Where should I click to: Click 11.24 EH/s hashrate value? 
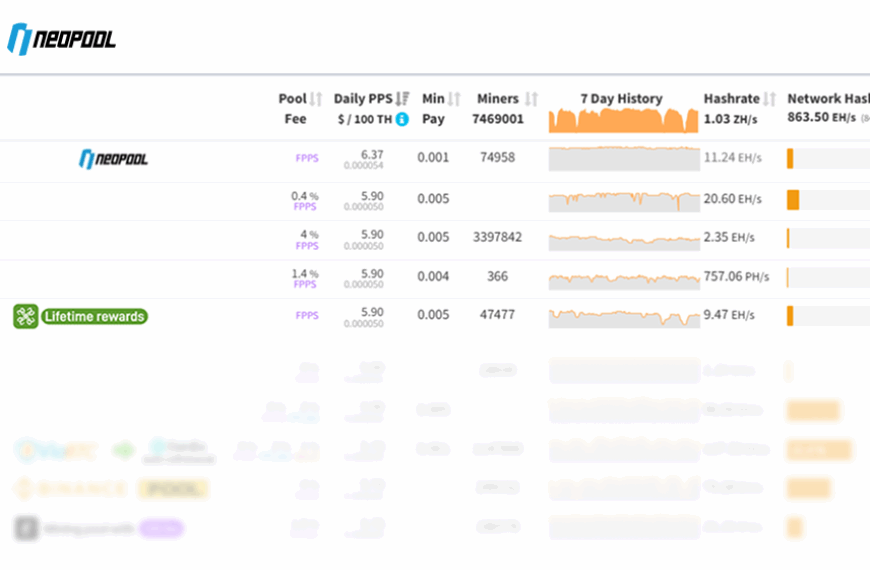click(x=732, y=158)
